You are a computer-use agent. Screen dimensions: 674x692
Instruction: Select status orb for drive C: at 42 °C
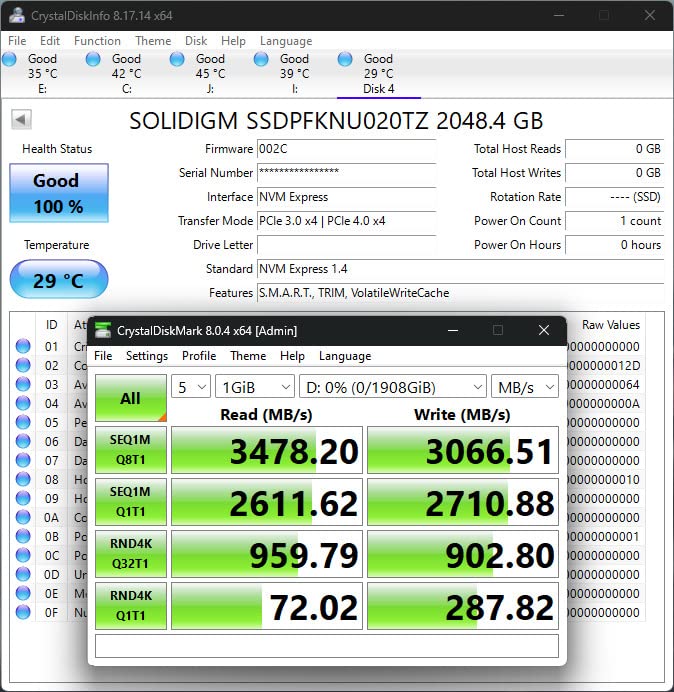tap(93, 59)
